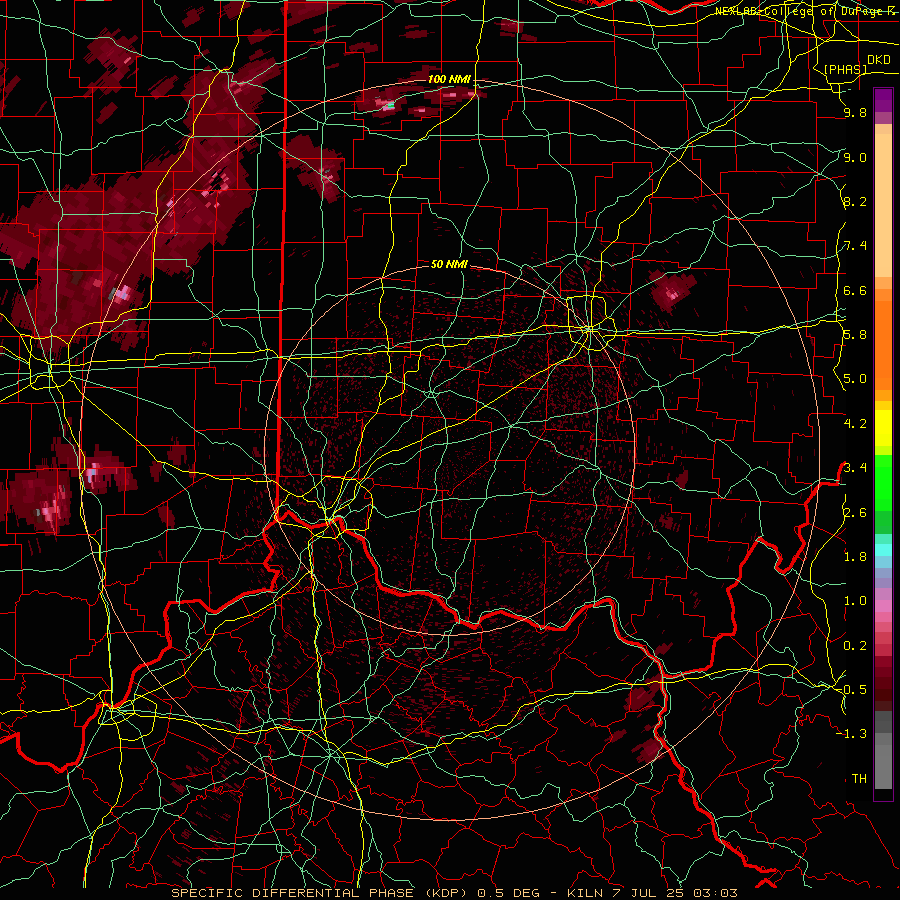The width and height of the screenshot is (900, 900).
Task: Click the 9.0 value on the scale
Action: tap(855, 157)
